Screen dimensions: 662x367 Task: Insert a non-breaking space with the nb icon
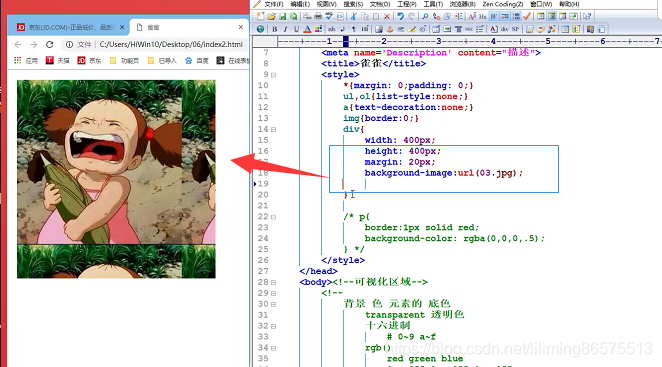[332, 29]
